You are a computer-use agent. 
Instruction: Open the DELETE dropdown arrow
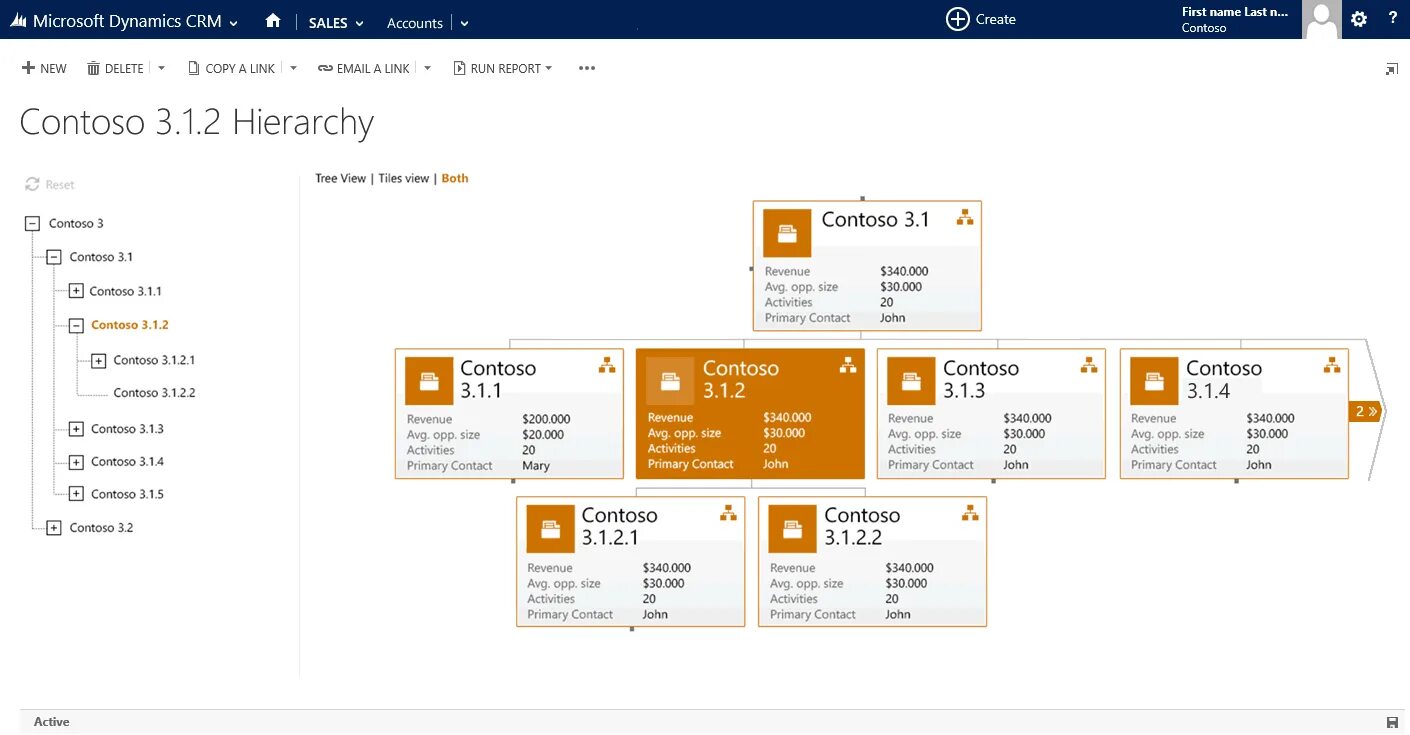click(161, 68)
